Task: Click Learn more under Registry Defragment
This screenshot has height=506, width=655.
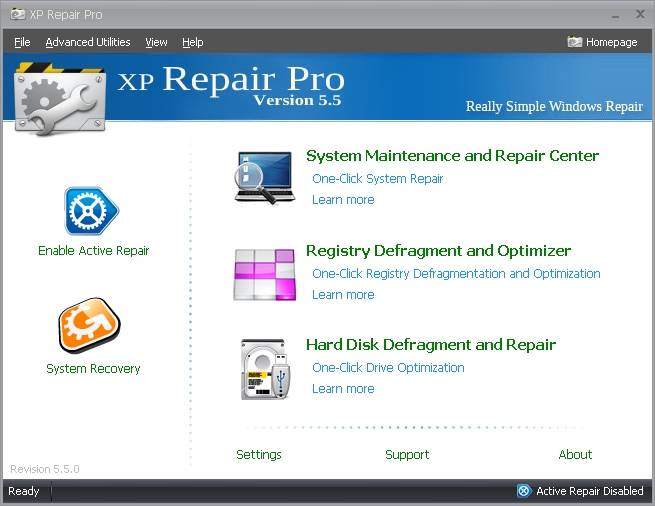Action: click(343, 295)
